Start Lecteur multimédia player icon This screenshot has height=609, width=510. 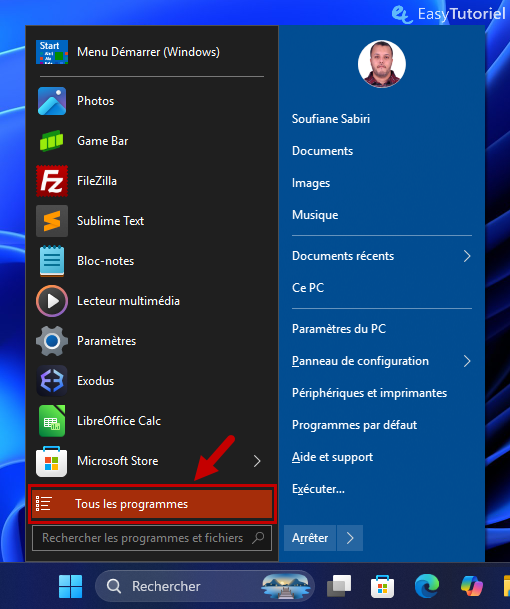point(52,301)
